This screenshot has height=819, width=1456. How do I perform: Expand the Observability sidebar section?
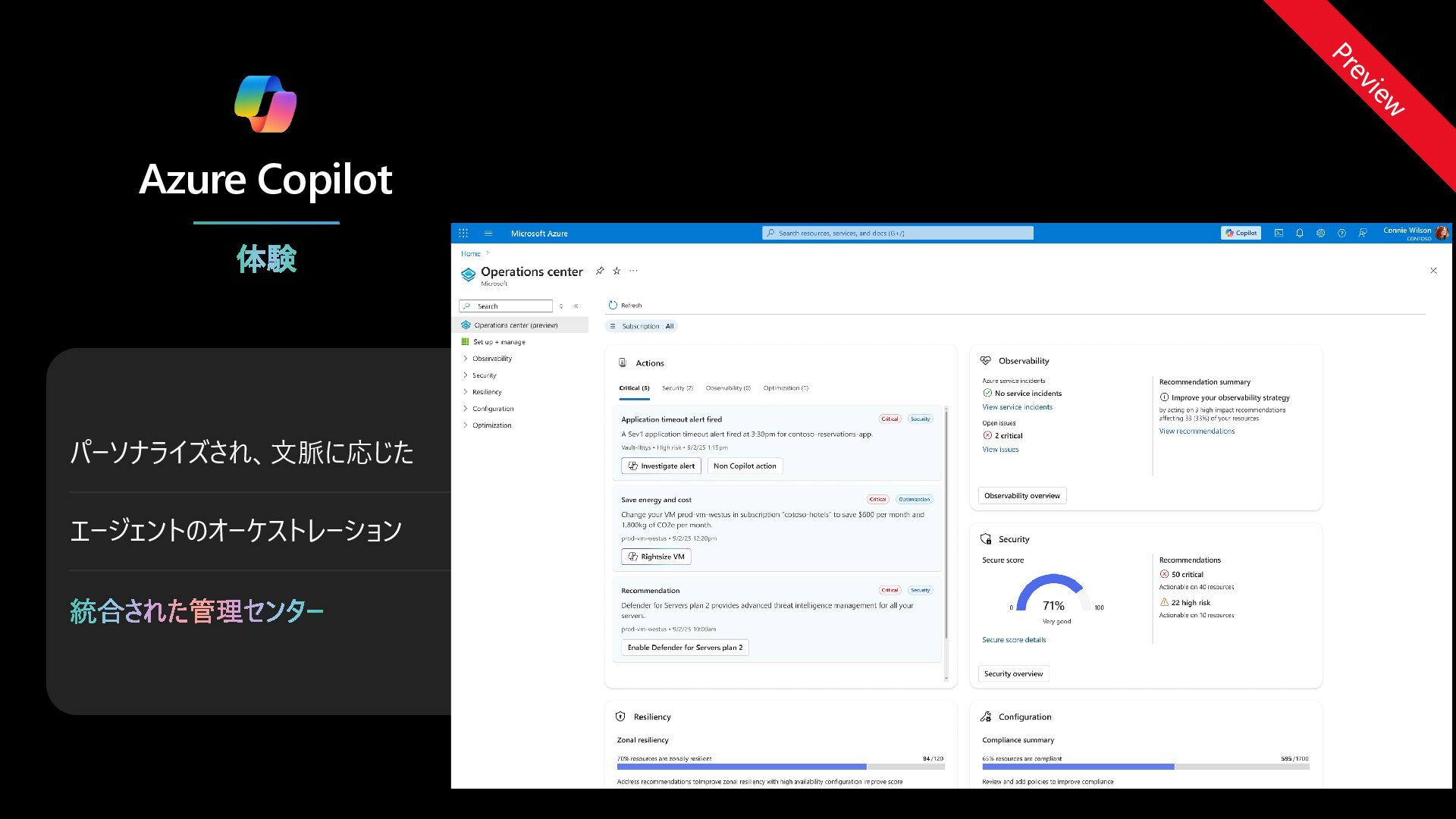coord(491,359)
